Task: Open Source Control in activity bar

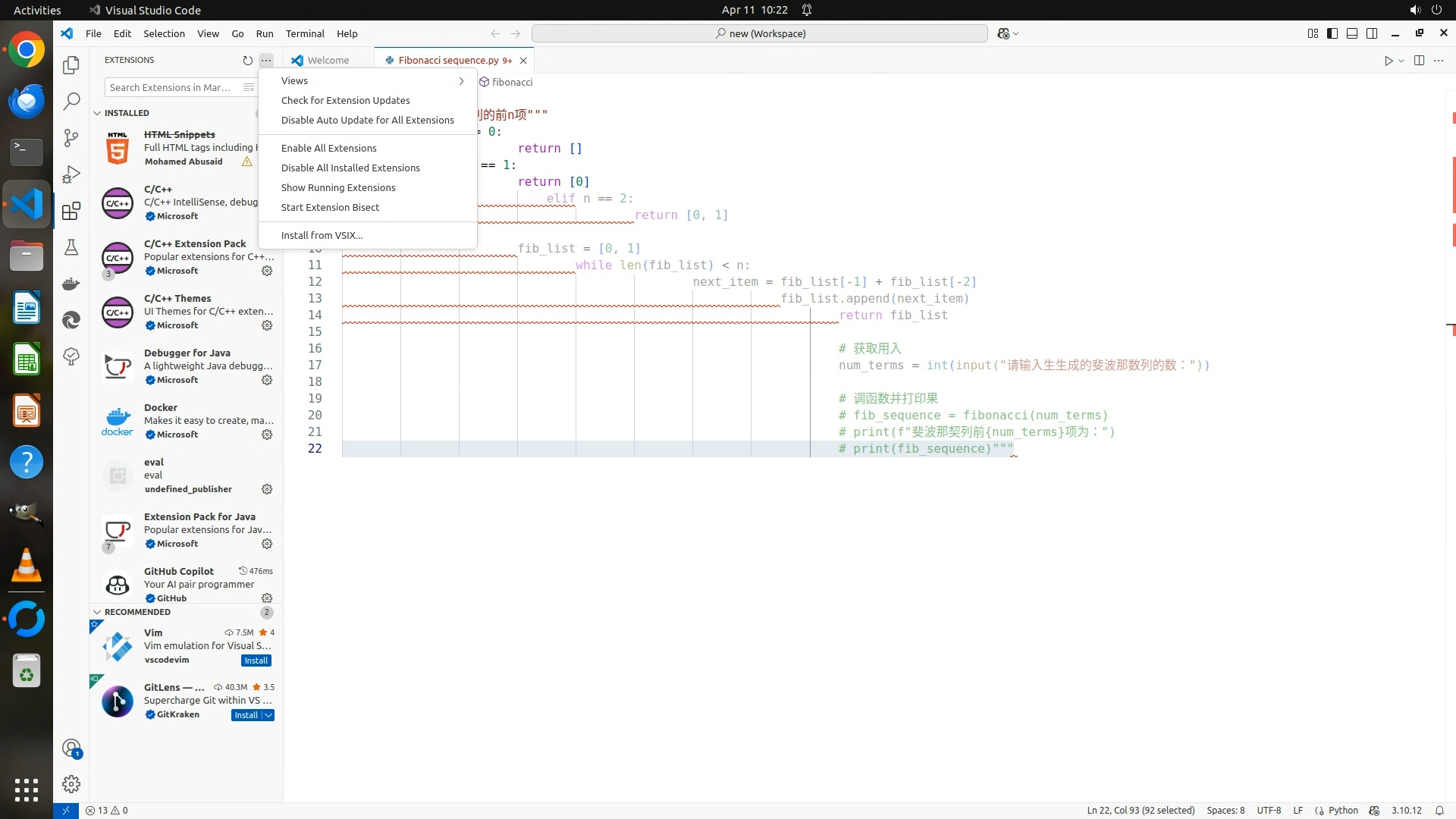Action: pos(71,137)
